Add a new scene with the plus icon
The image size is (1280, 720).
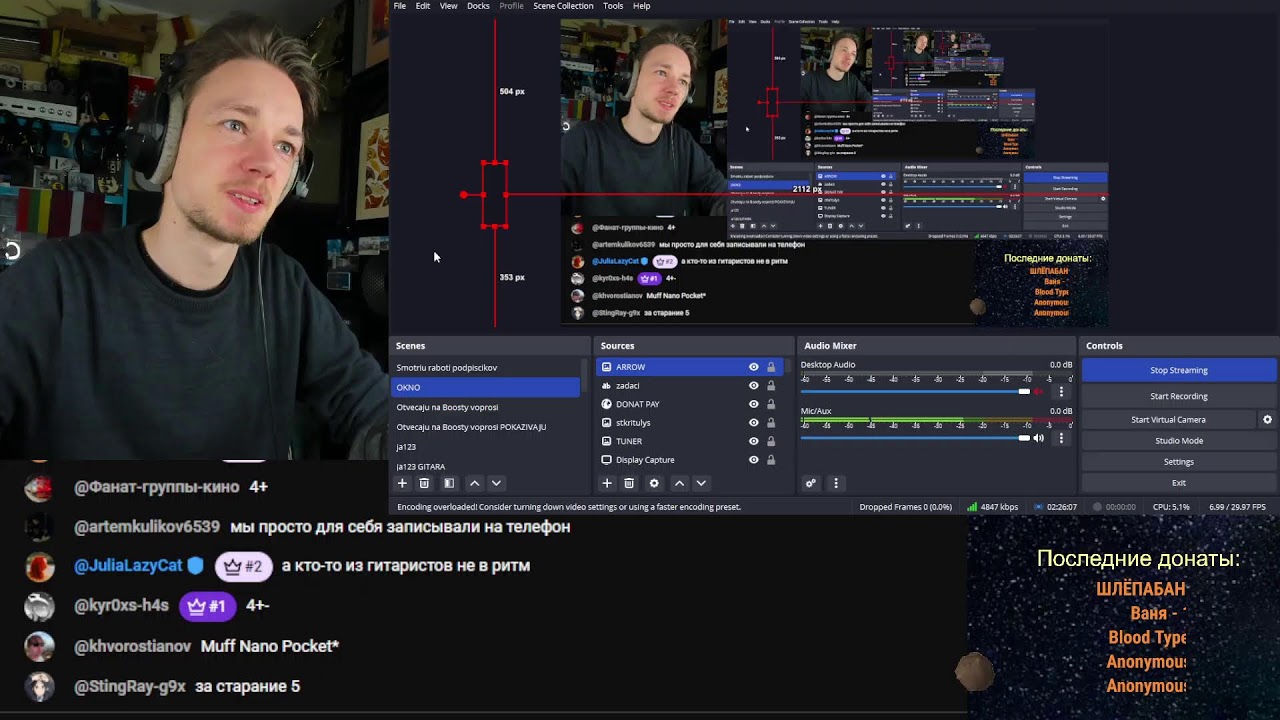[402, 483]
